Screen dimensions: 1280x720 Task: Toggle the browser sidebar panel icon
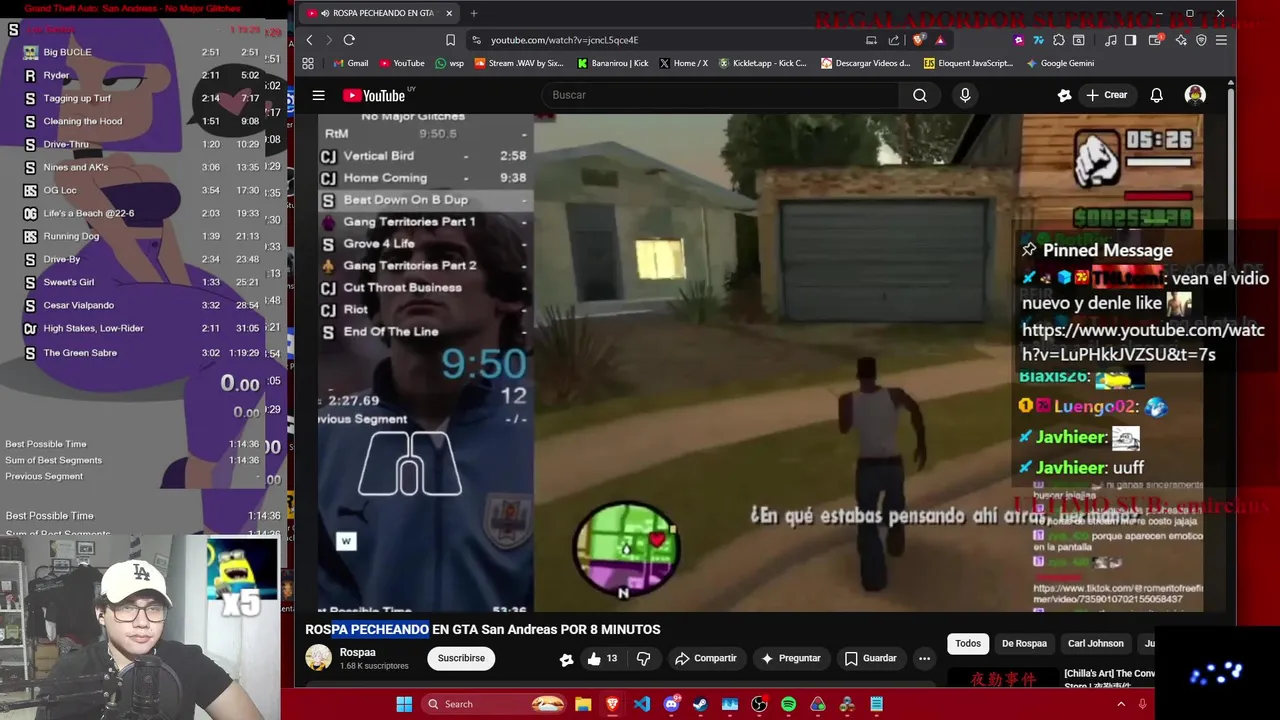point(1130,40)
